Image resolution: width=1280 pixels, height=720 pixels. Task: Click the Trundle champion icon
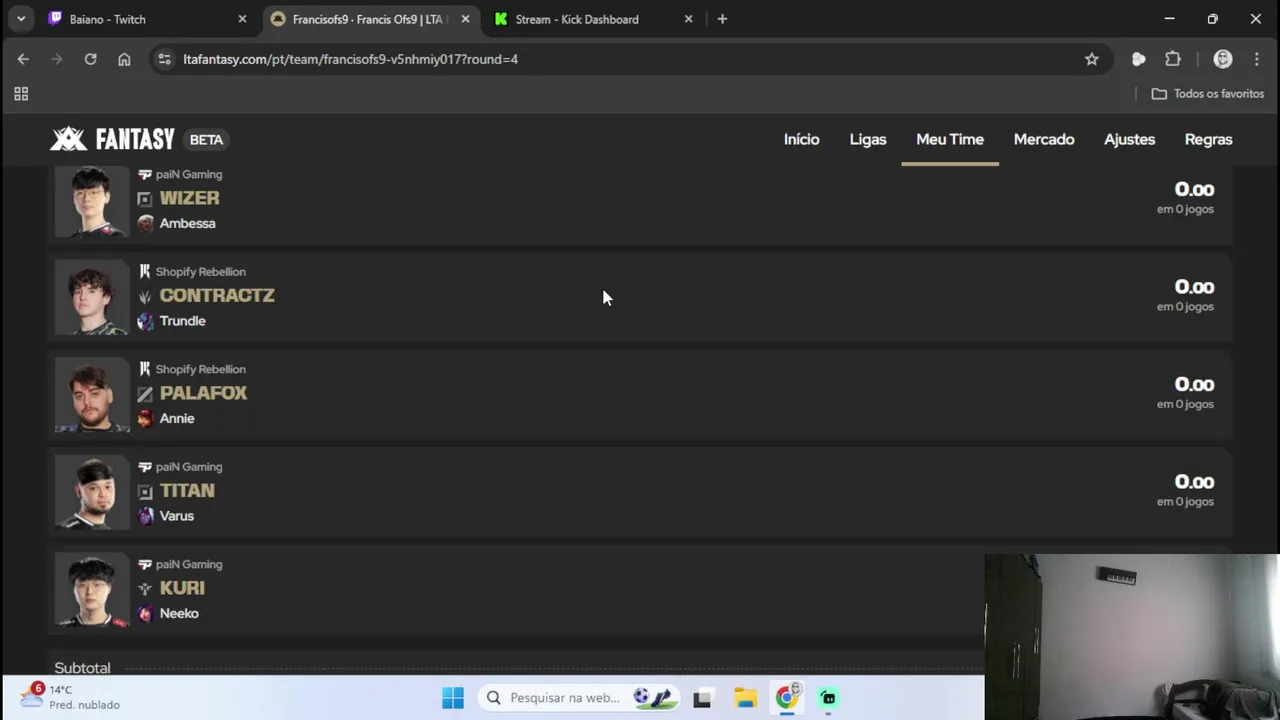[145, 321]
